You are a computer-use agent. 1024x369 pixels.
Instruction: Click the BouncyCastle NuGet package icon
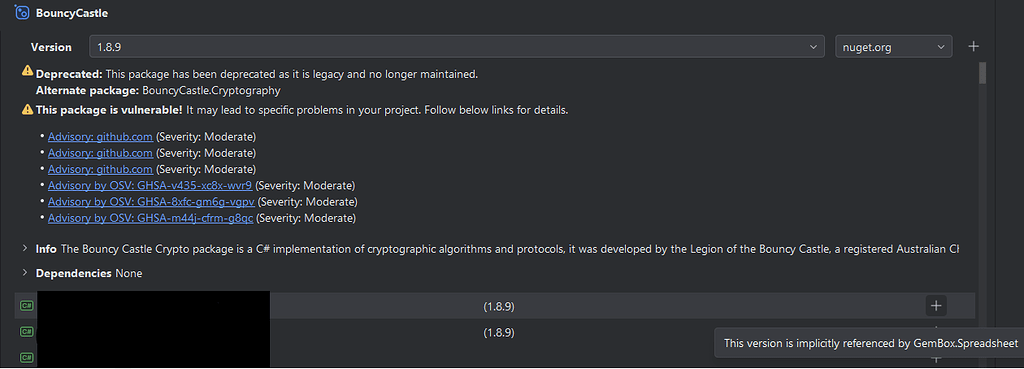(x=22, y=12)
